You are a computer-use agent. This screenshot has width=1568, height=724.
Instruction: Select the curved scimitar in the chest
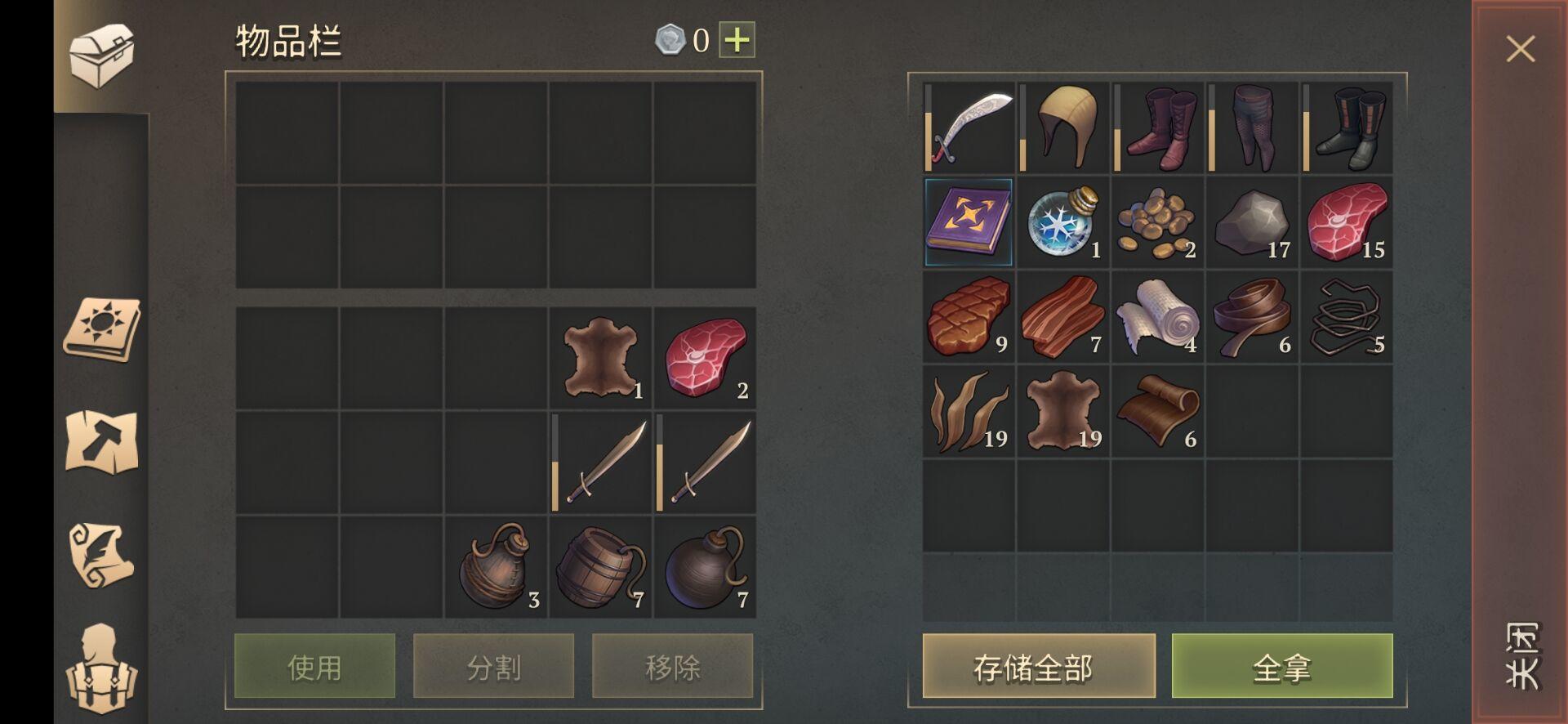[x=969, y=127]
